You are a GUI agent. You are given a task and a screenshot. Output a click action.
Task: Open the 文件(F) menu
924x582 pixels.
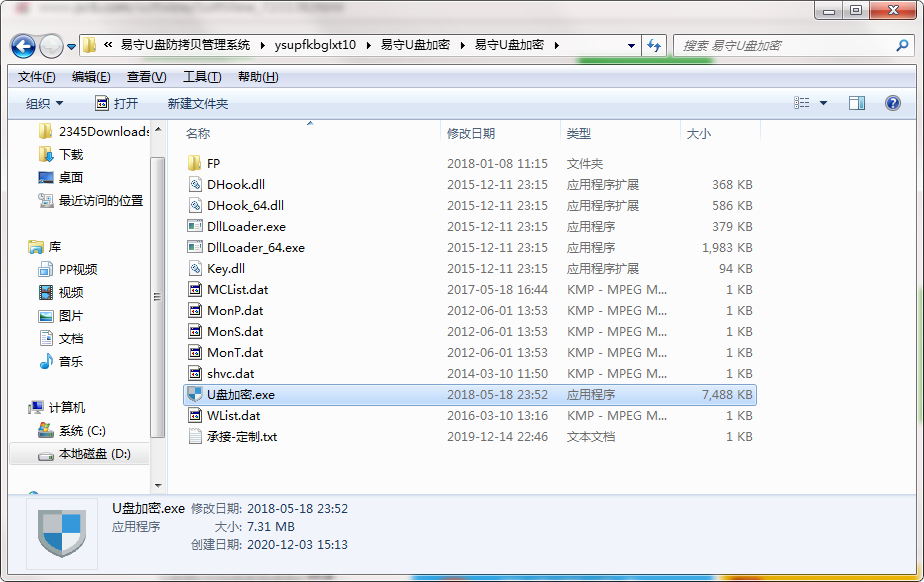point(37,77)
